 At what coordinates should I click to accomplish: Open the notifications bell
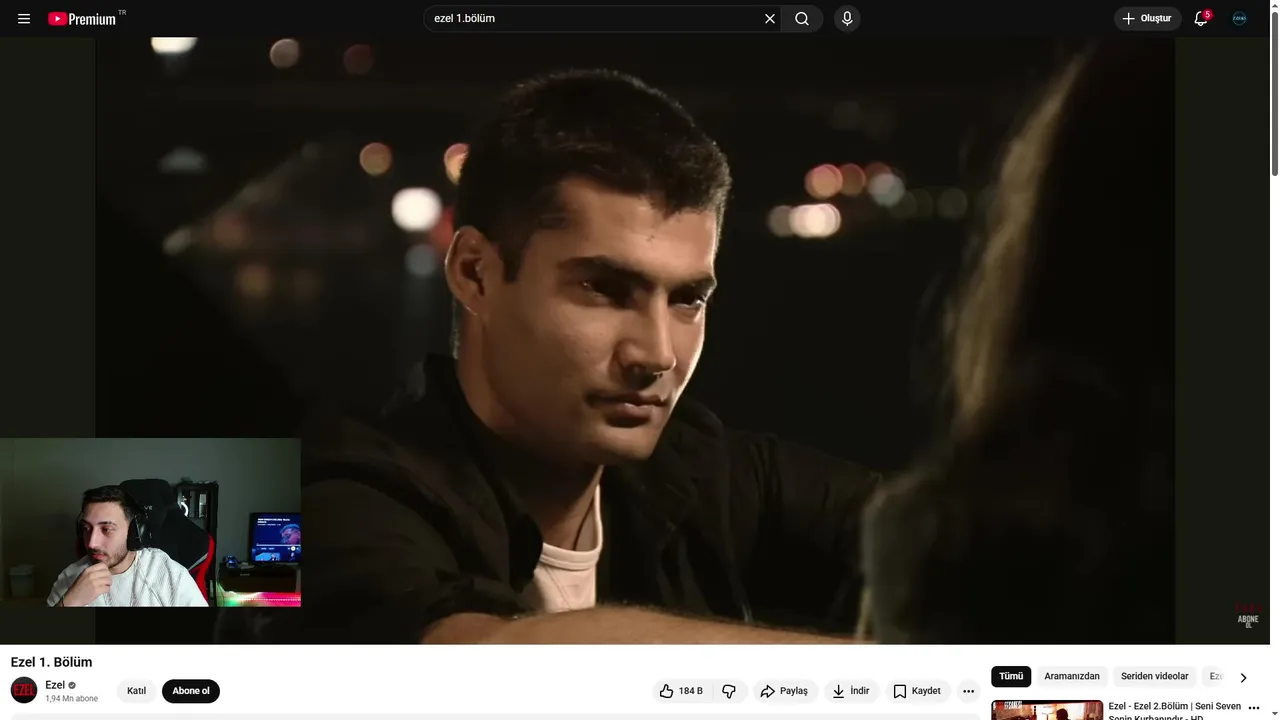click(1202, 19)
